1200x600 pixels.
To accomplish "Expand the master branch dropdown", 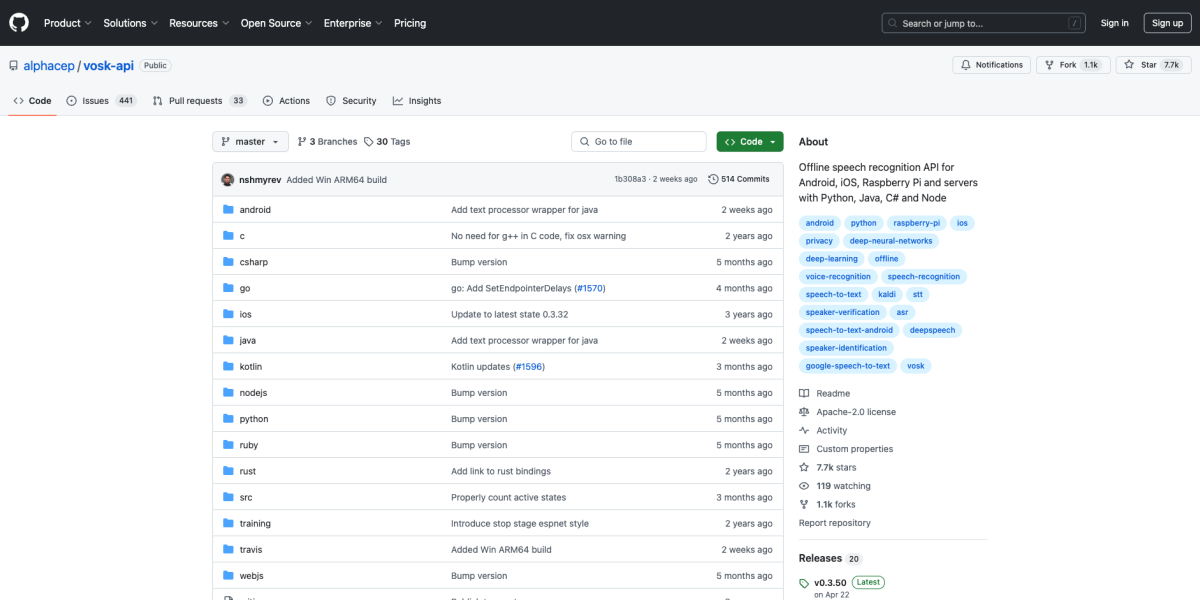I will point(250,142).
